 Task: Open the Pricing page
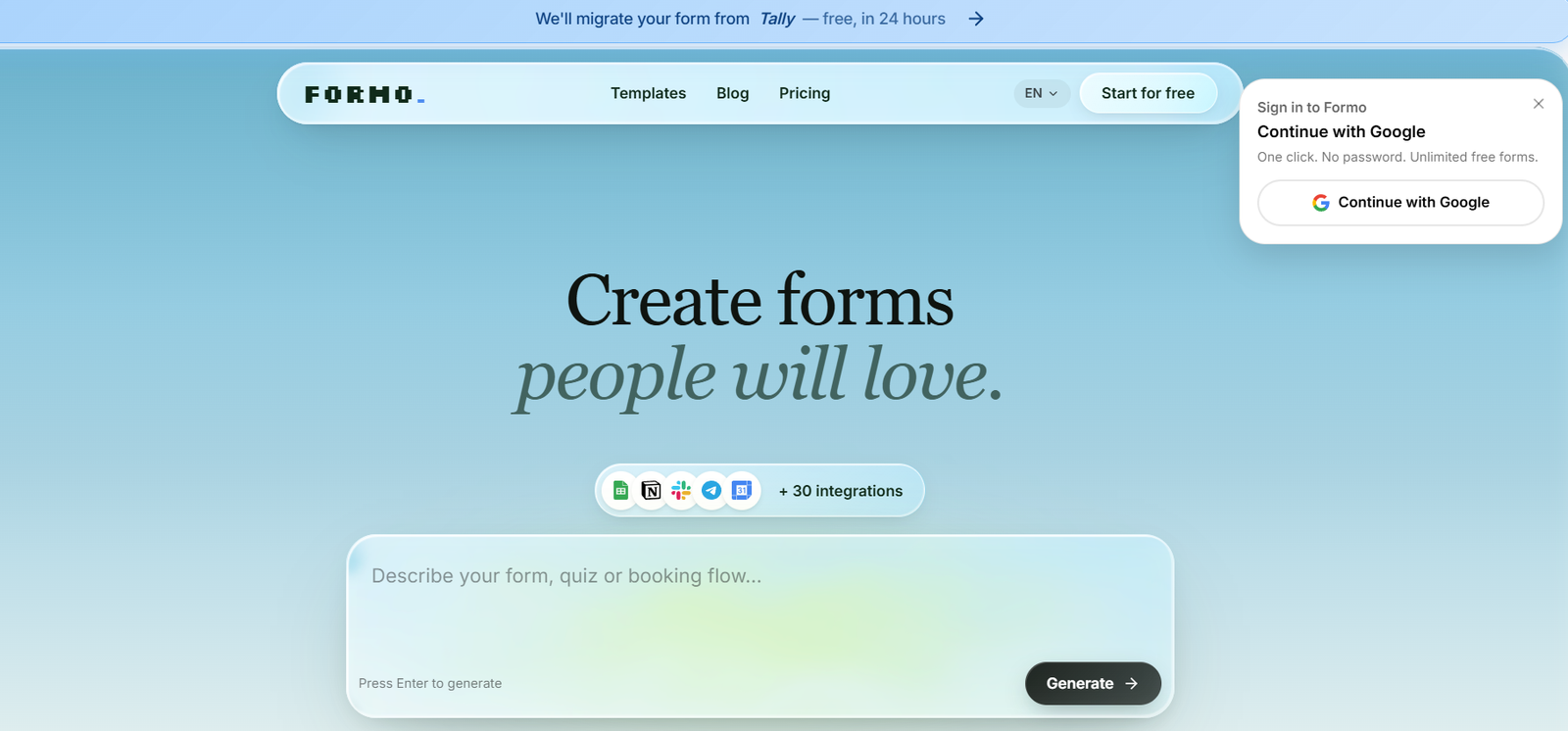pyautogui.click(x=805, y=93)
